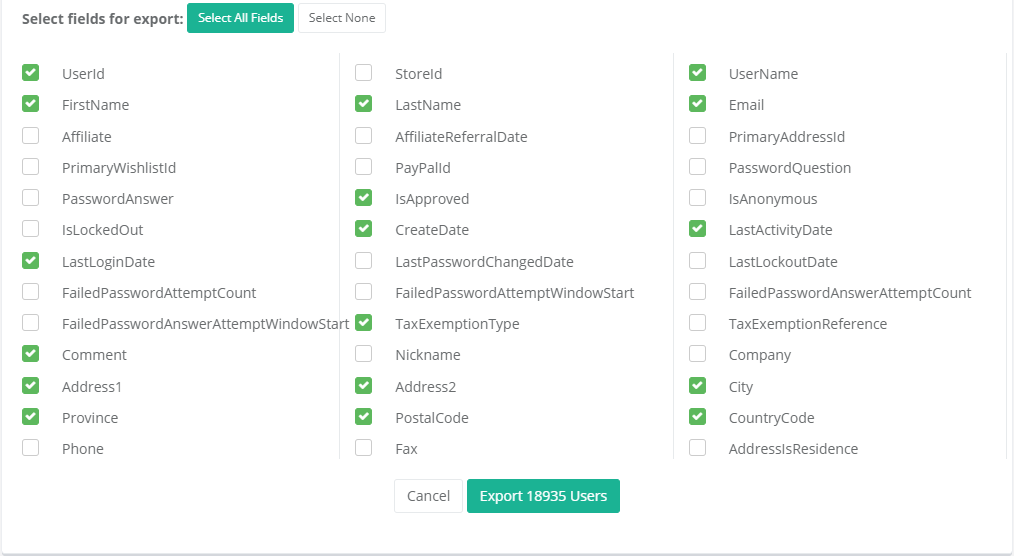Uncheck the TaxExemptionType checkbox
Viewport: 1014px width, 556px height.
click(364, 323)
